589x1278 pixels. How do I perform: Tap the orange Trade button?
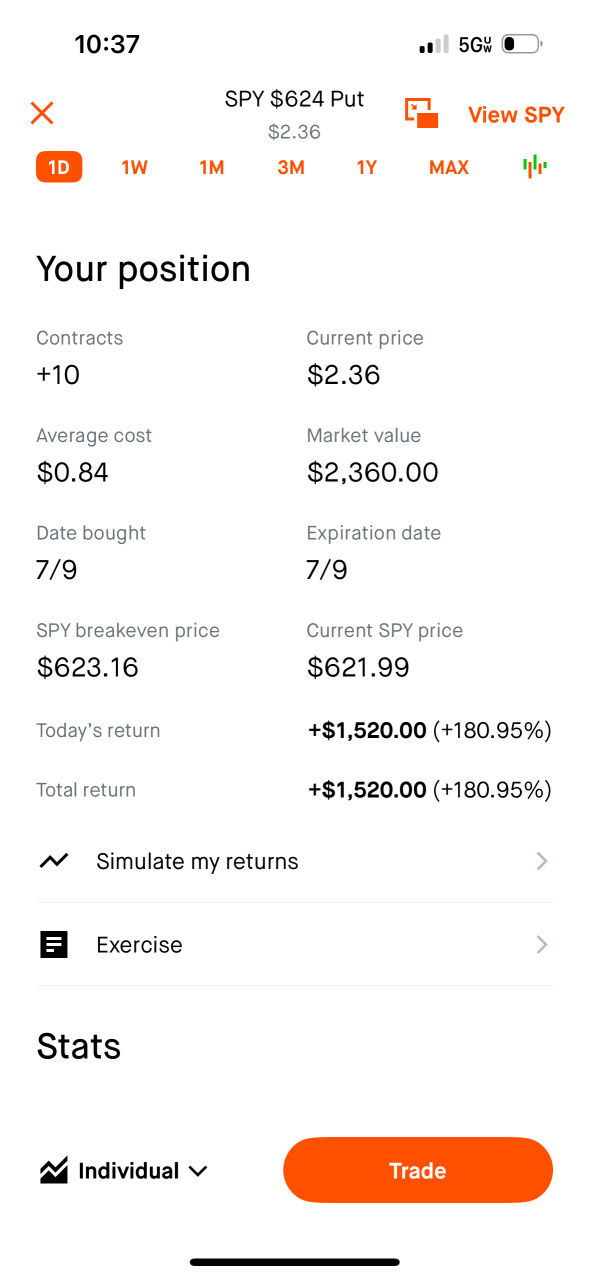tap(418, 1170)
